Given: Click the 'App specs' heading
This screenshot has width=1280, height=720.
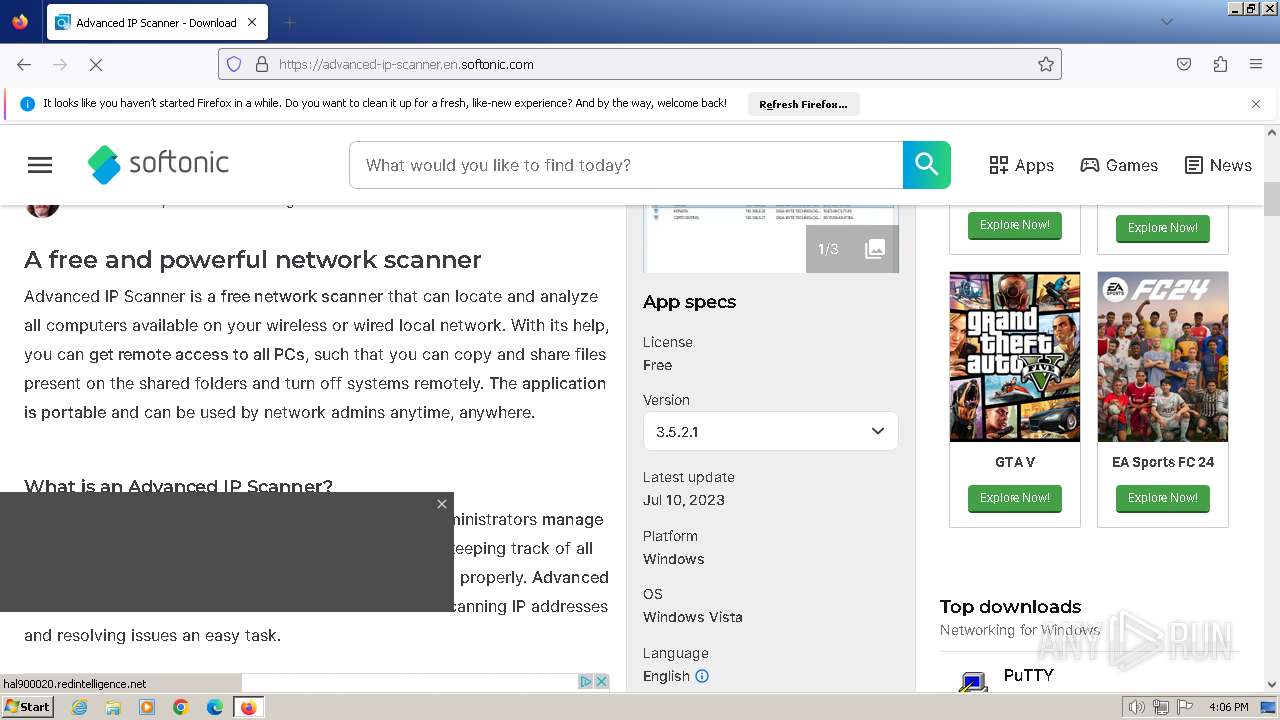Looking at the screenshot, I should (x=689, y=302).
